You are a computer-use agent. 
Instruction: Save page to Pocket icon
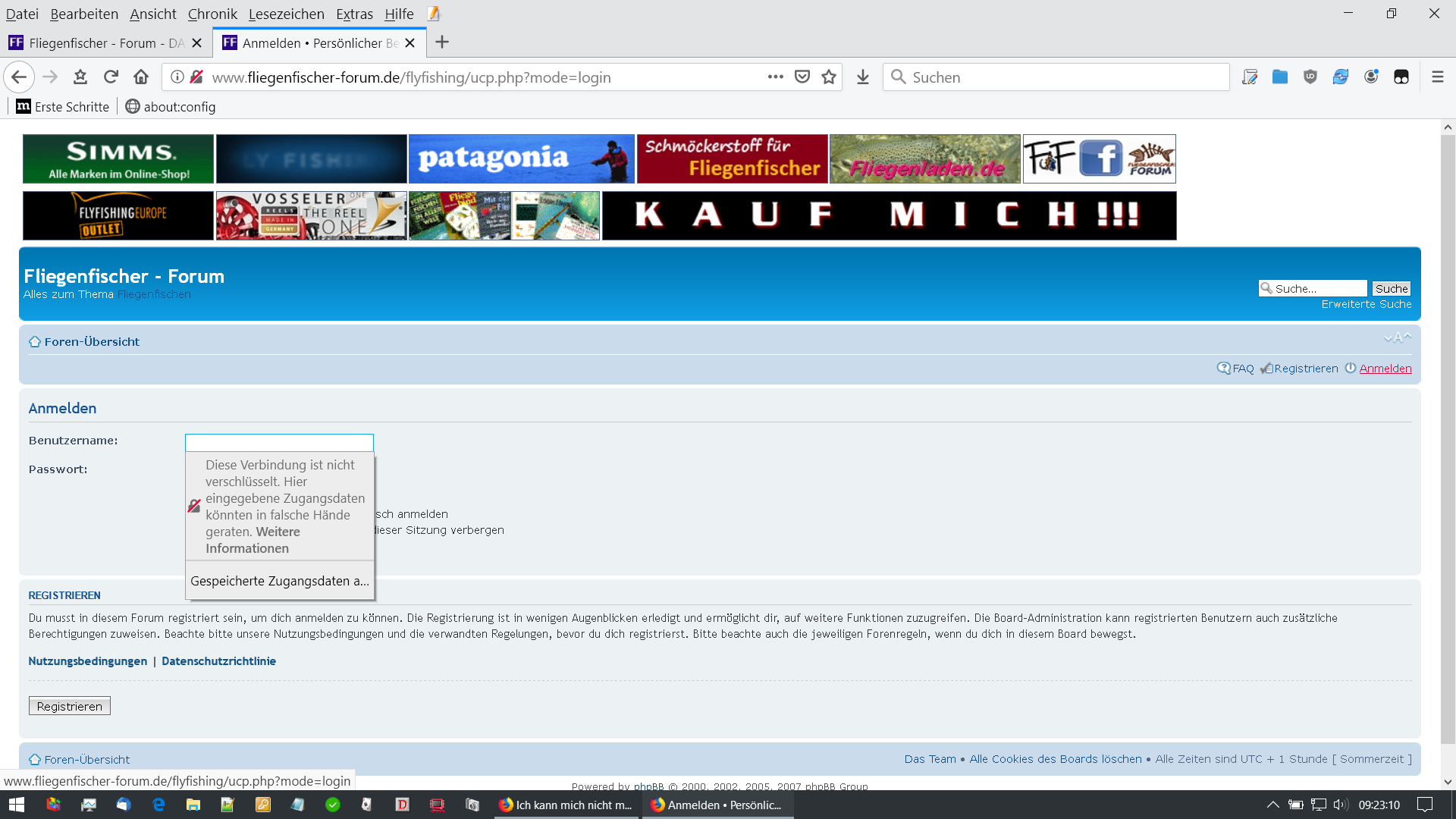pos(802,77)
